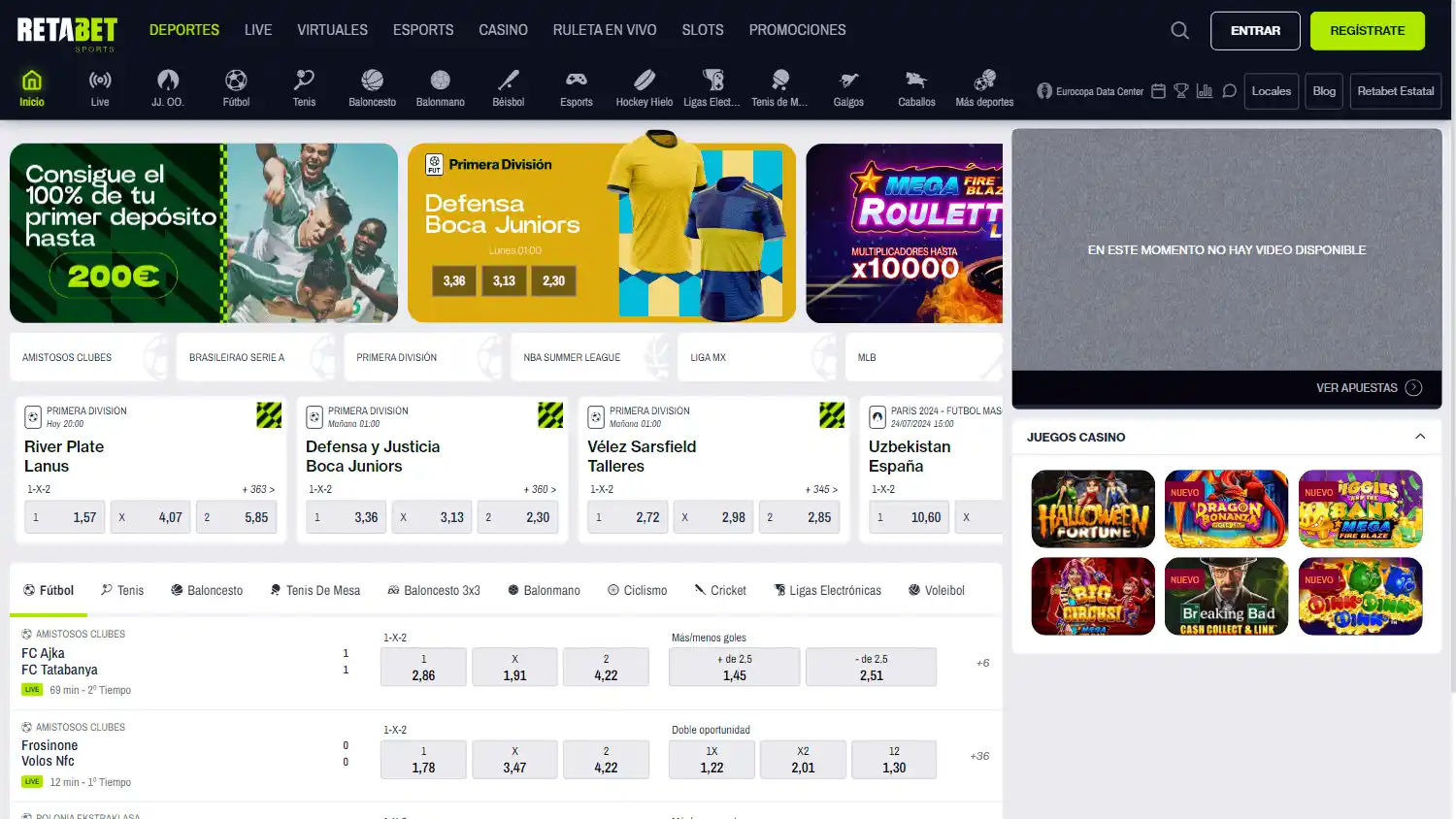Expand +363 markets for River Plate
The image size is (1456, 819).
point(258,489)
